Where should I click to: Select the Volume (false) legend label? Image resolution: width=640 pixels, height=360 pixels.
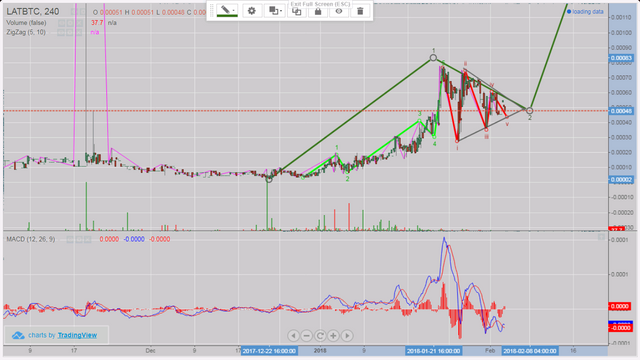(x=26, y=23)
